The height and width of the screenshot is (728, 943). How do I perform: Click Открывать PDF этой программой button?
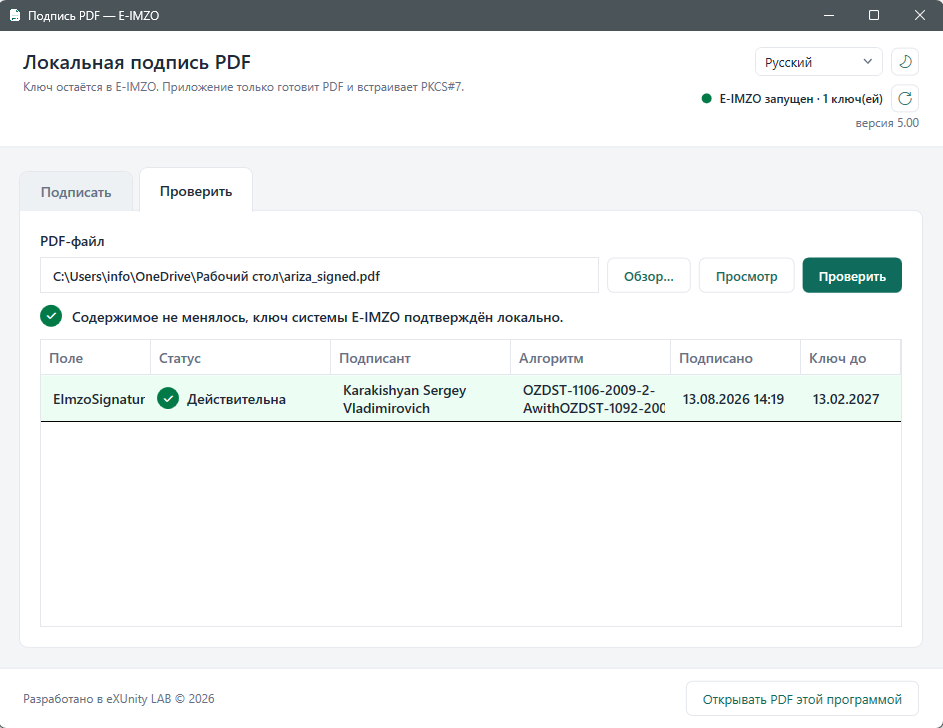802,699
